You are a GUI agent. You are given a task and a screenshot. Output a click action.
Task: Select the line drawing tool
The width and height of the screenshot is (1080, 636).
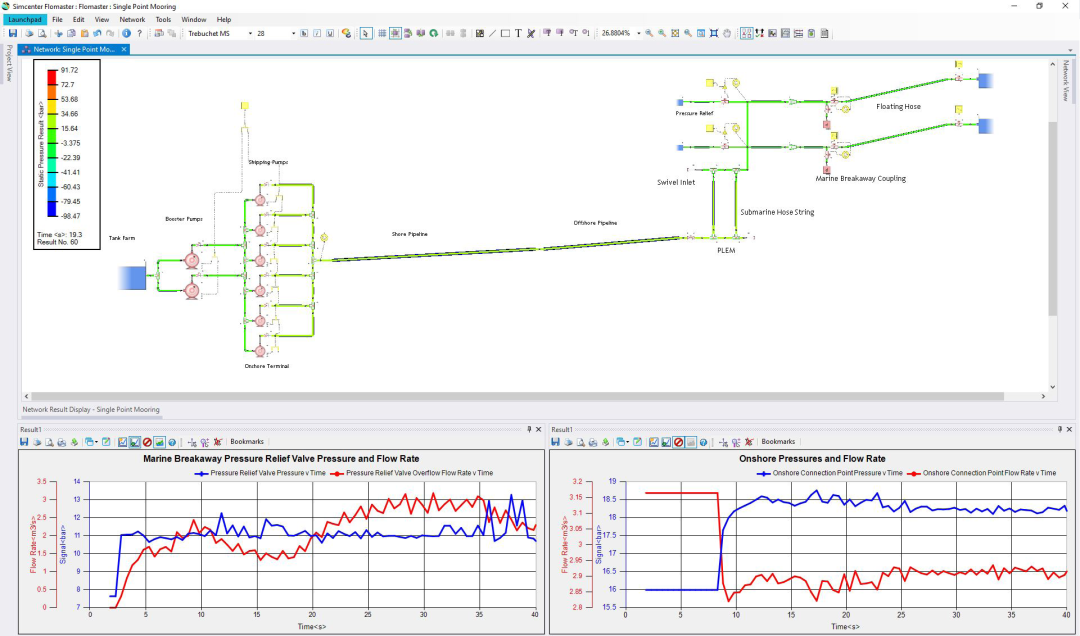492,33
